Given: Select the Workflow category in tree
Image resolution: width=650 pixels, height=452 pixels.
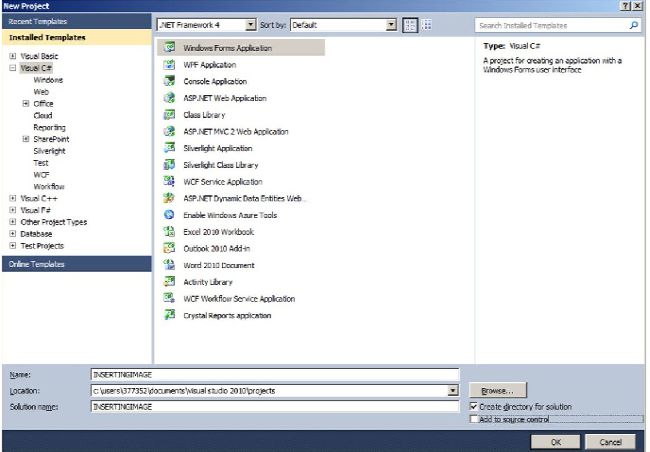Looking at the screenshot, I should (x=49, y=186).
